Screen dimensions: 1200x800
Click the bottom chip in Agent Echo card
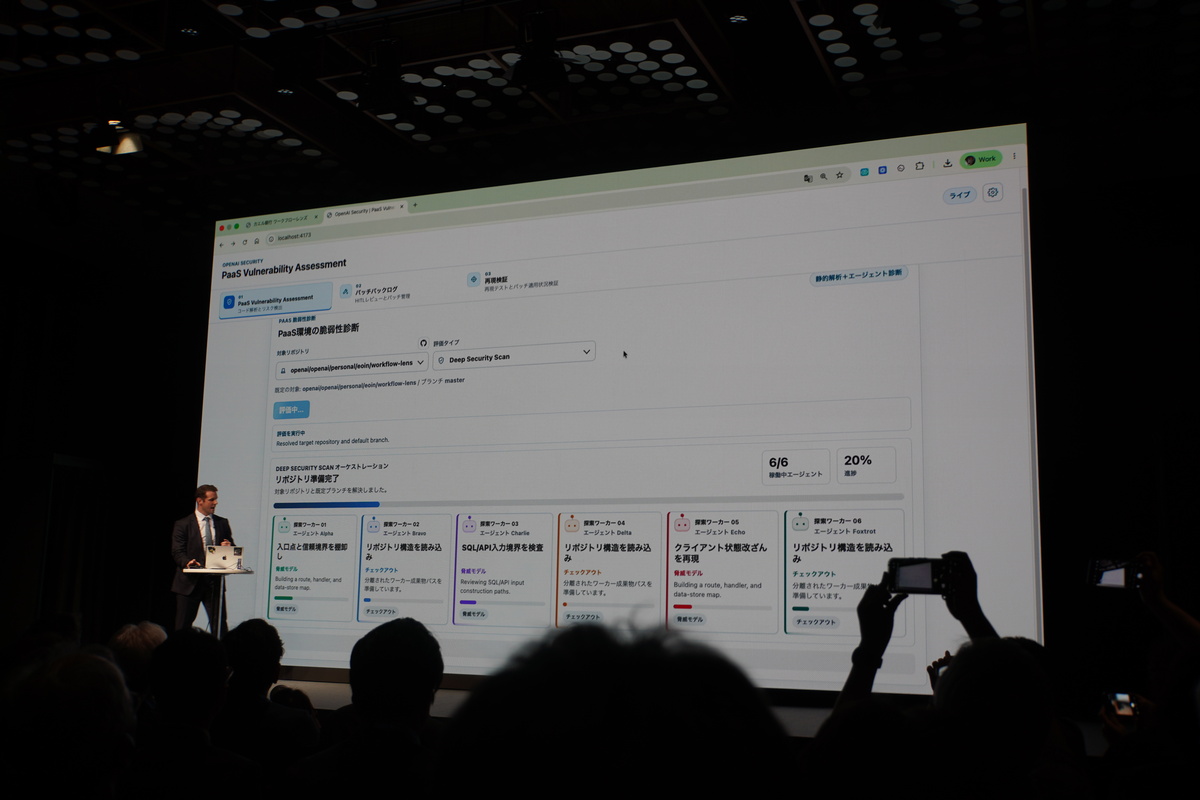690,619
